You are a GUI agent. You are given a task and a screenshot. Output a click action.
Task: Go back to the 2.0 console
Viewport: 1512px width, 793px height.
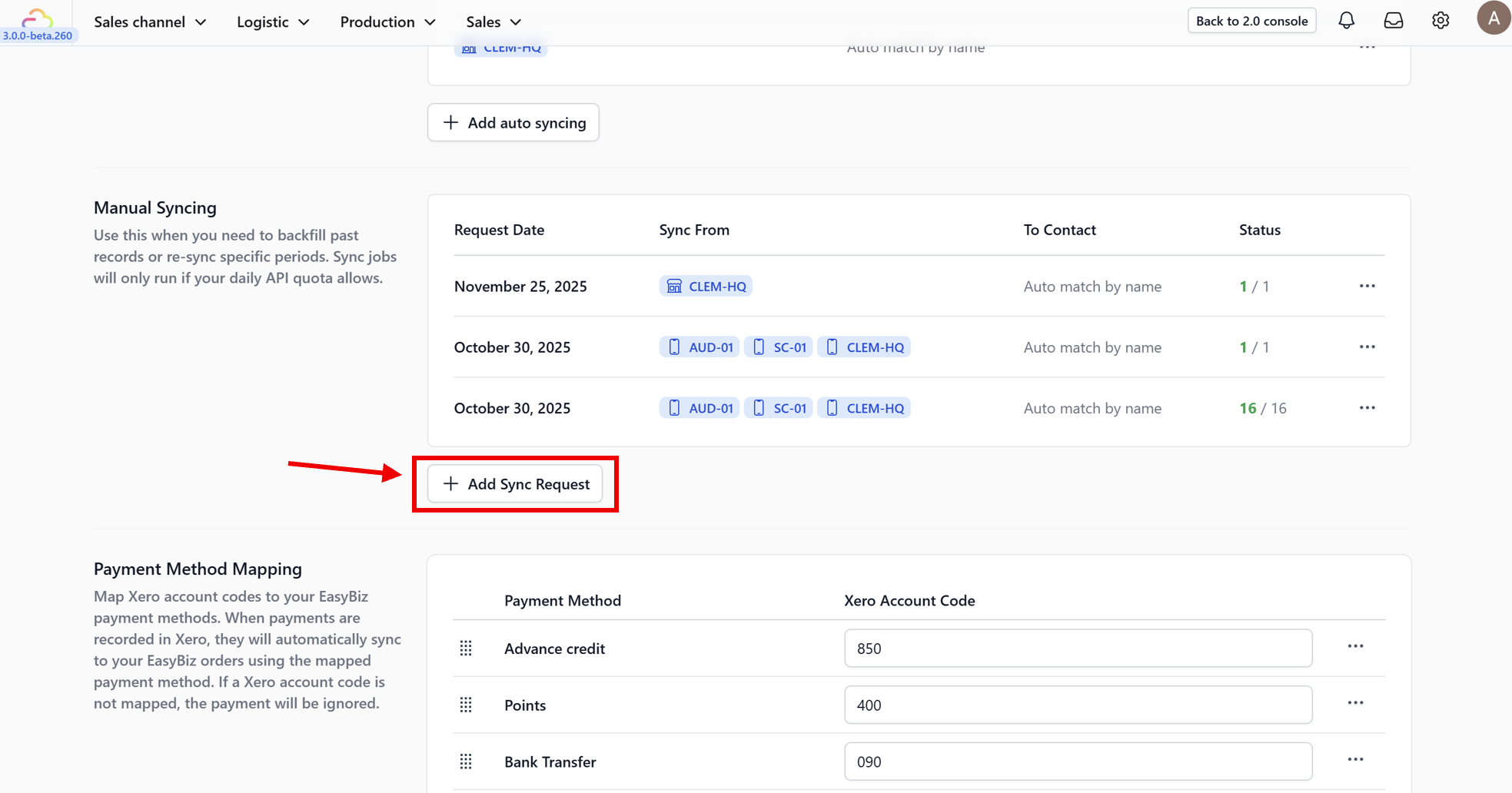click(x=1251, y=21)
